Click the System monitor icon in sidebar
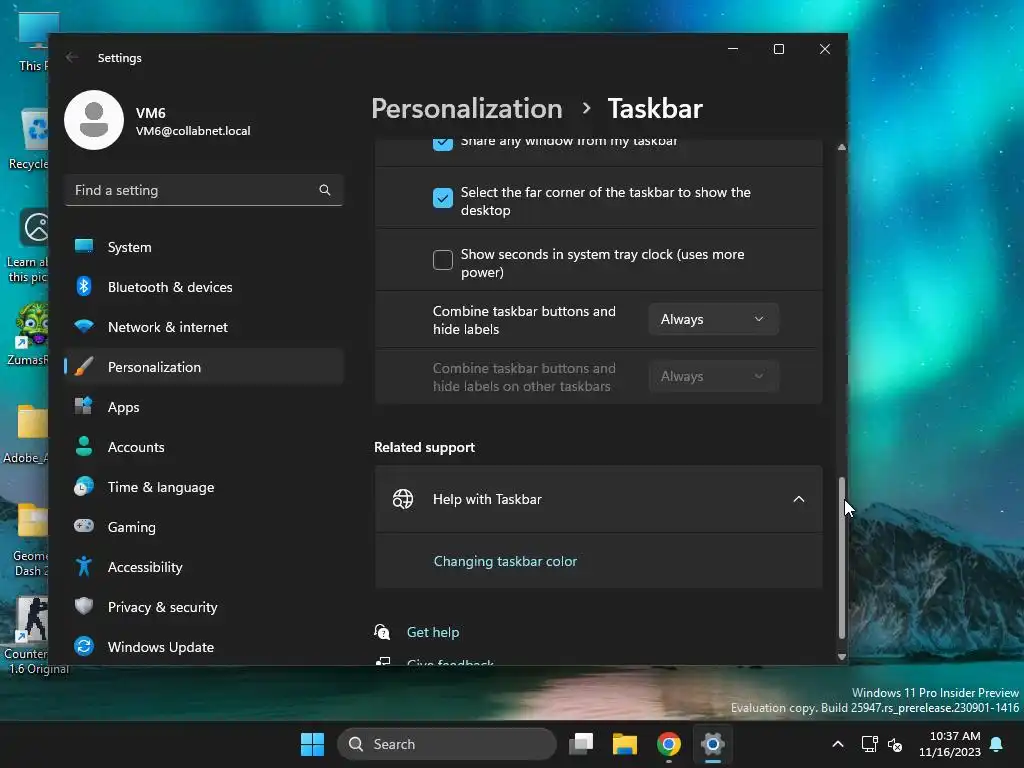This screenshot has width=1024, height=768. (x=84, y=246)
